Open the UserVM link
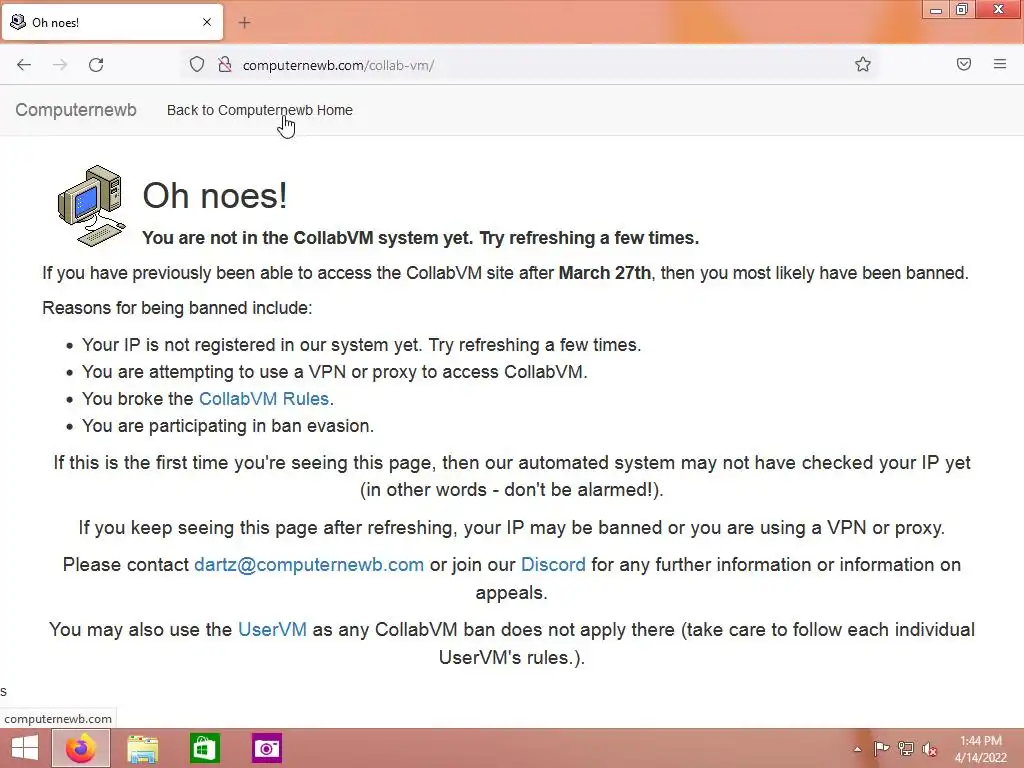 point(272,630)
